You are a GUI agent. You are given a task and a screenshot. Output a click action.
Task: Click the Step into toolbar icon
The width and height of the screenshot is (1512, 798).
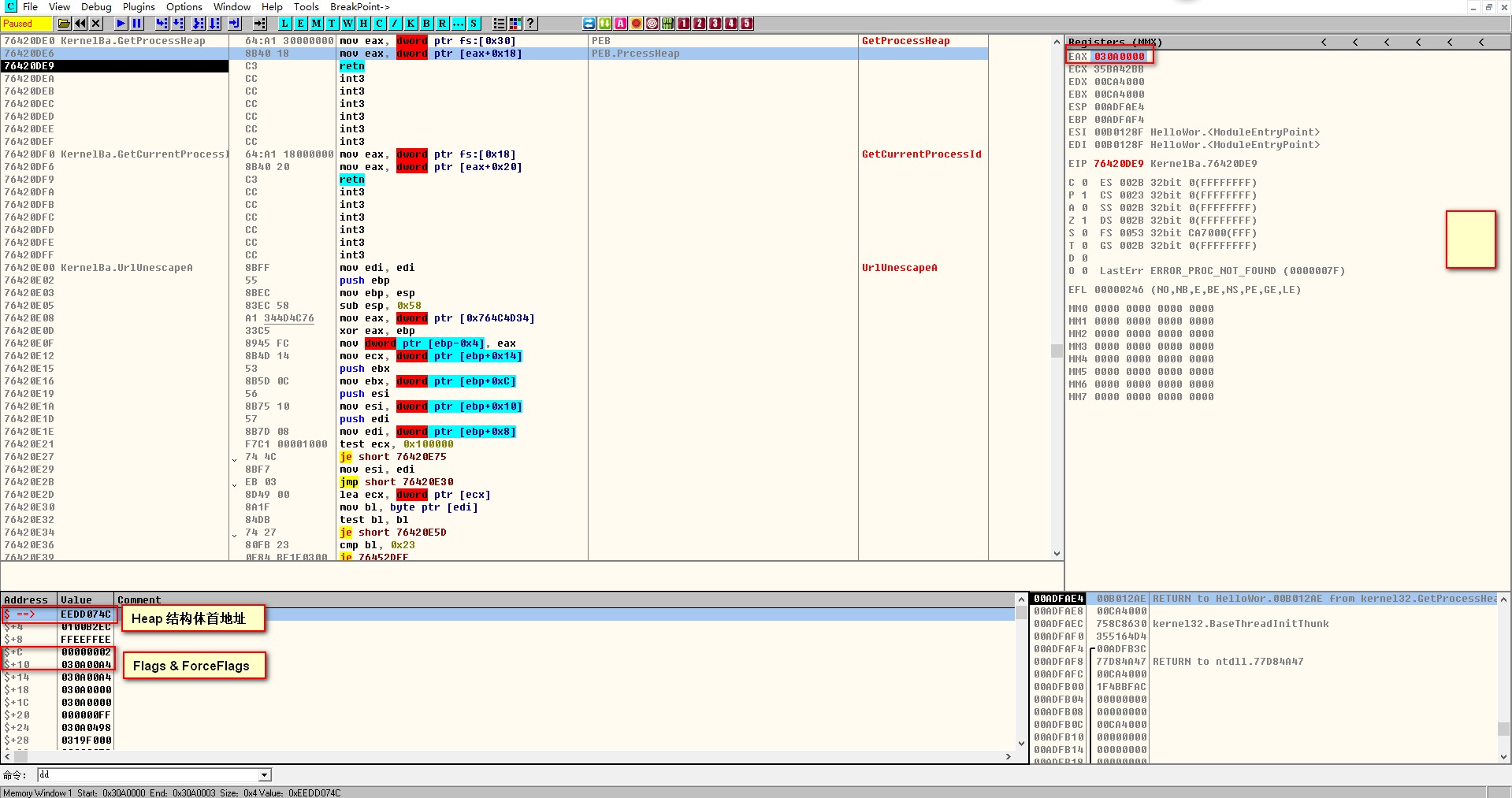(162, 24)
